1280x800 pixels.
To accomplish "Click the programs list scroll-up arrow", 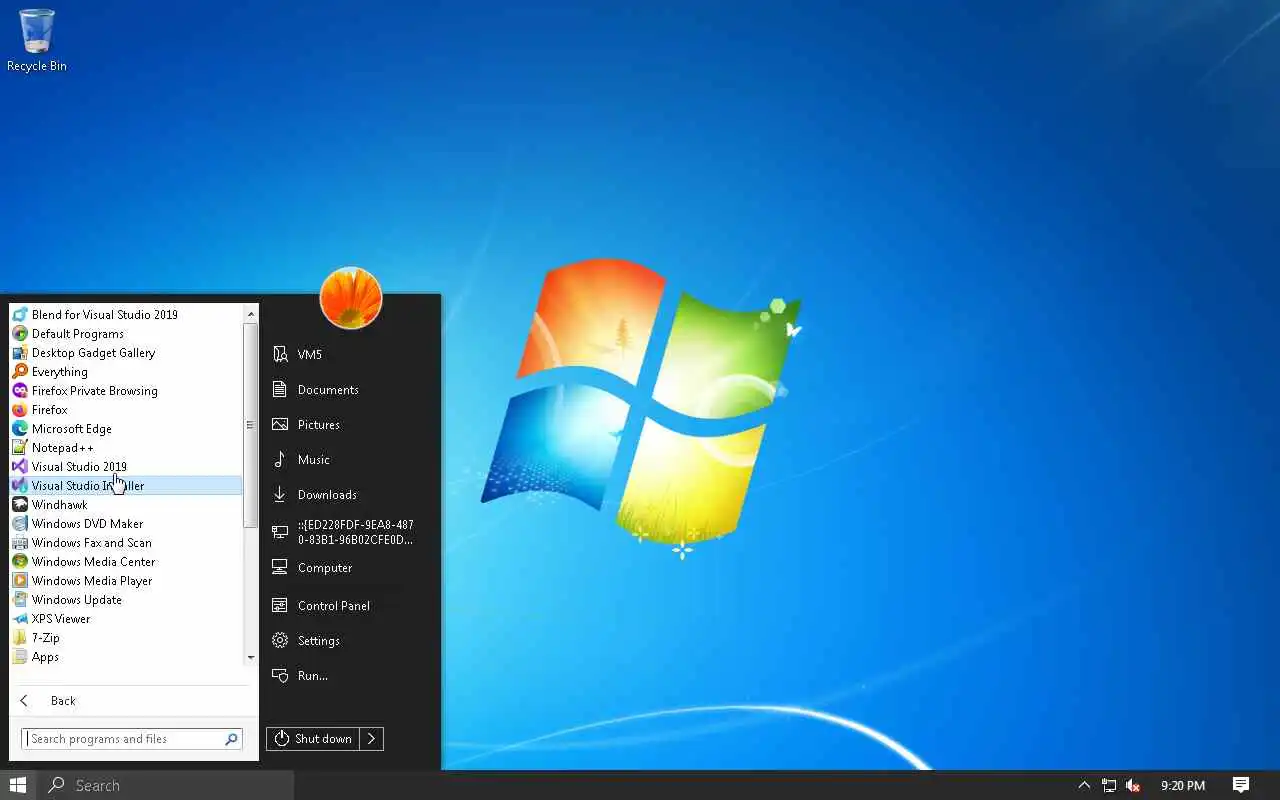I will click(x=250, y=314).
